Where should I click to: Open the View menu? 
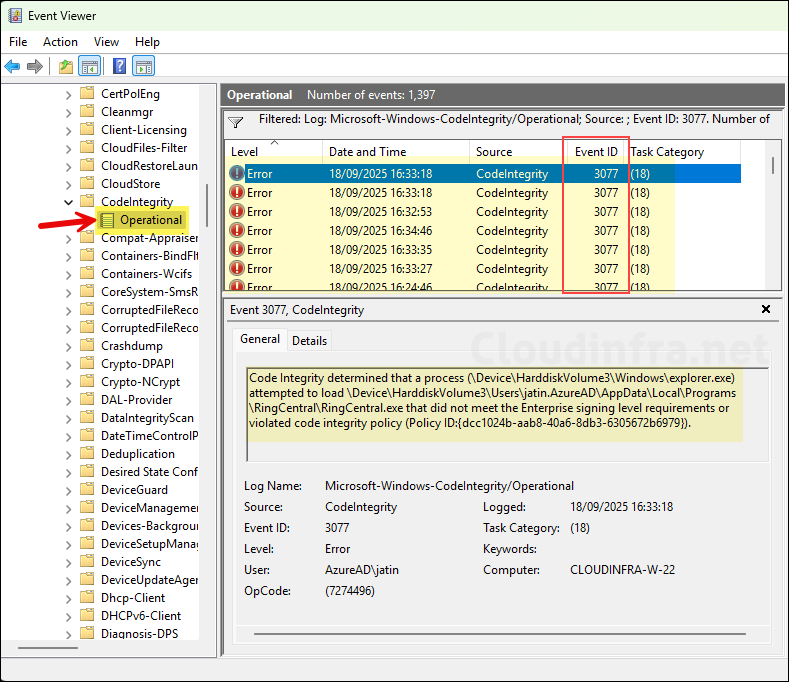point(106,42)
